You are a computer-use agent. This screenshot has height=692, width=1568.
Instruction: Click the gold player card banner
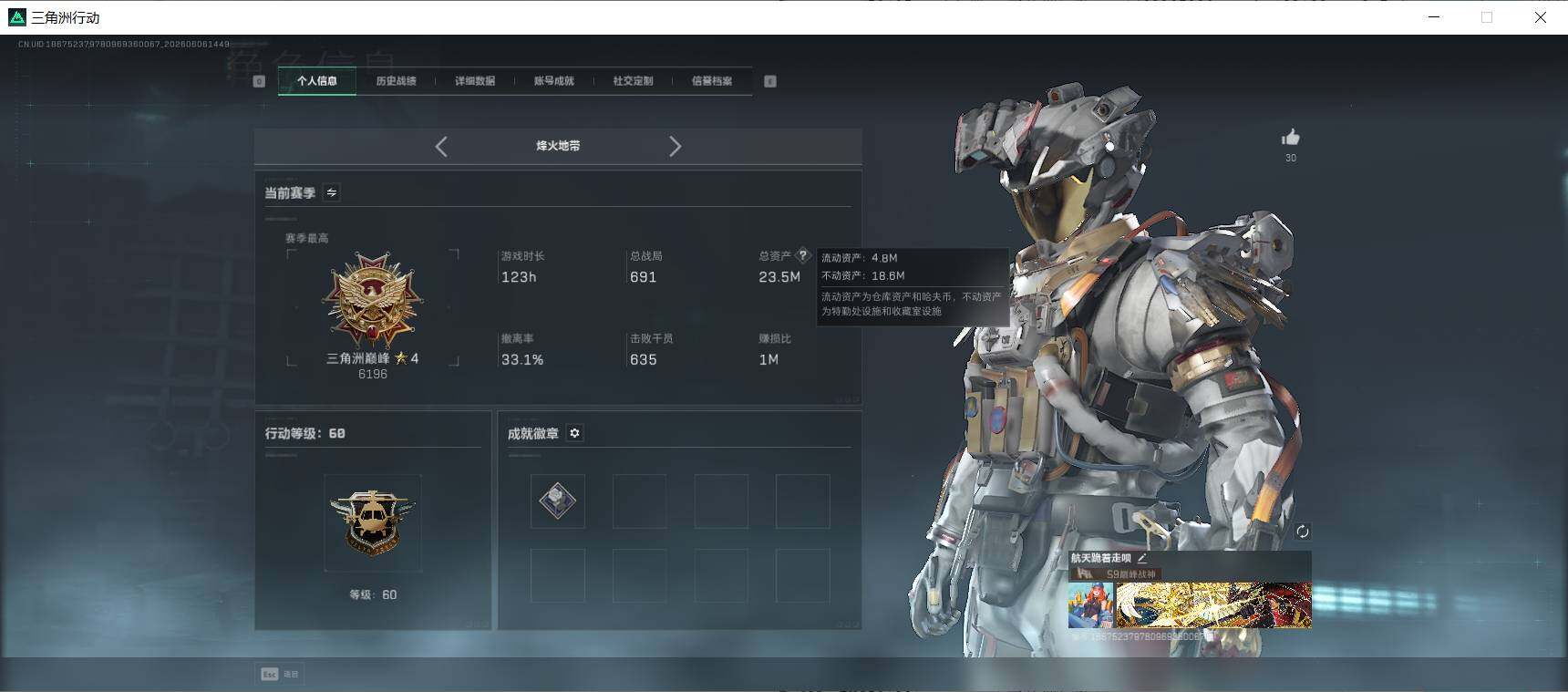point(1213,605)
